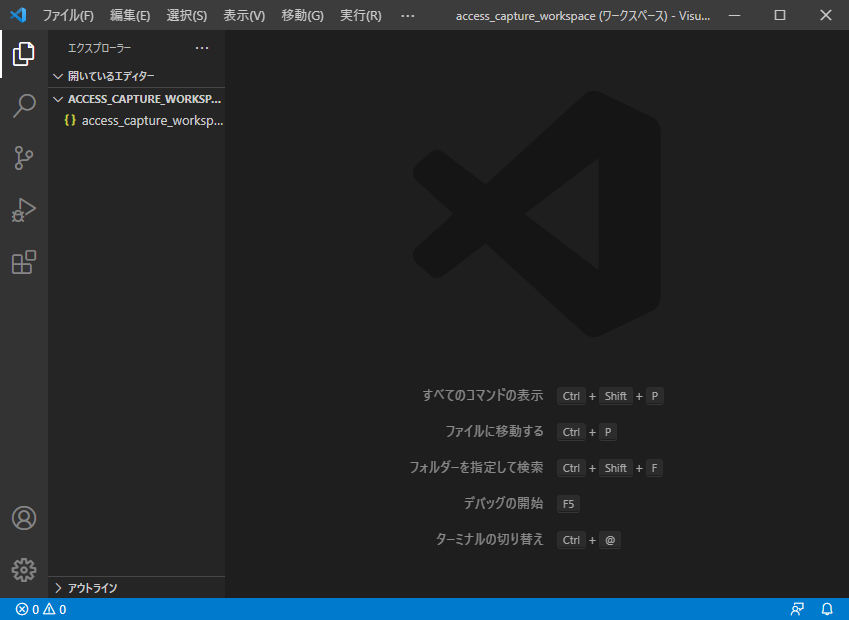Collapse the ACCESS_CAPTURE_WORKSP... folder section

point(136,99)
